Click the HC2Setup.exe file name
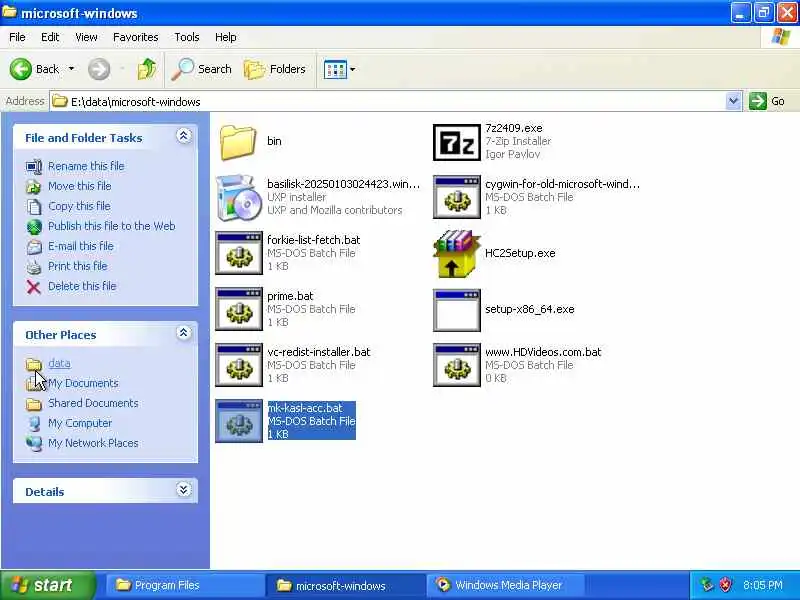The height and width of the screenshot is (600, 800). coord(520,253)
